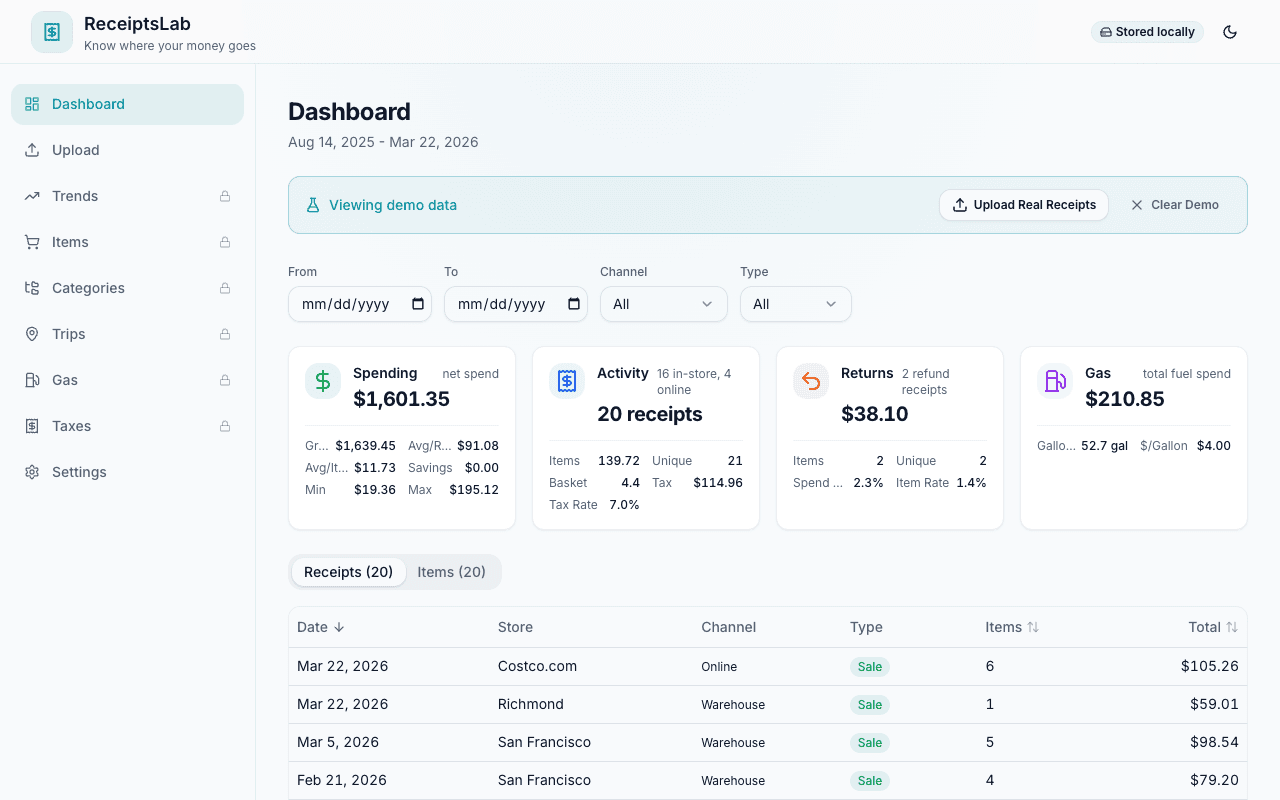Click the Stored locally badge
Screen dimensions: 1280x800
tap(1147, 31)
